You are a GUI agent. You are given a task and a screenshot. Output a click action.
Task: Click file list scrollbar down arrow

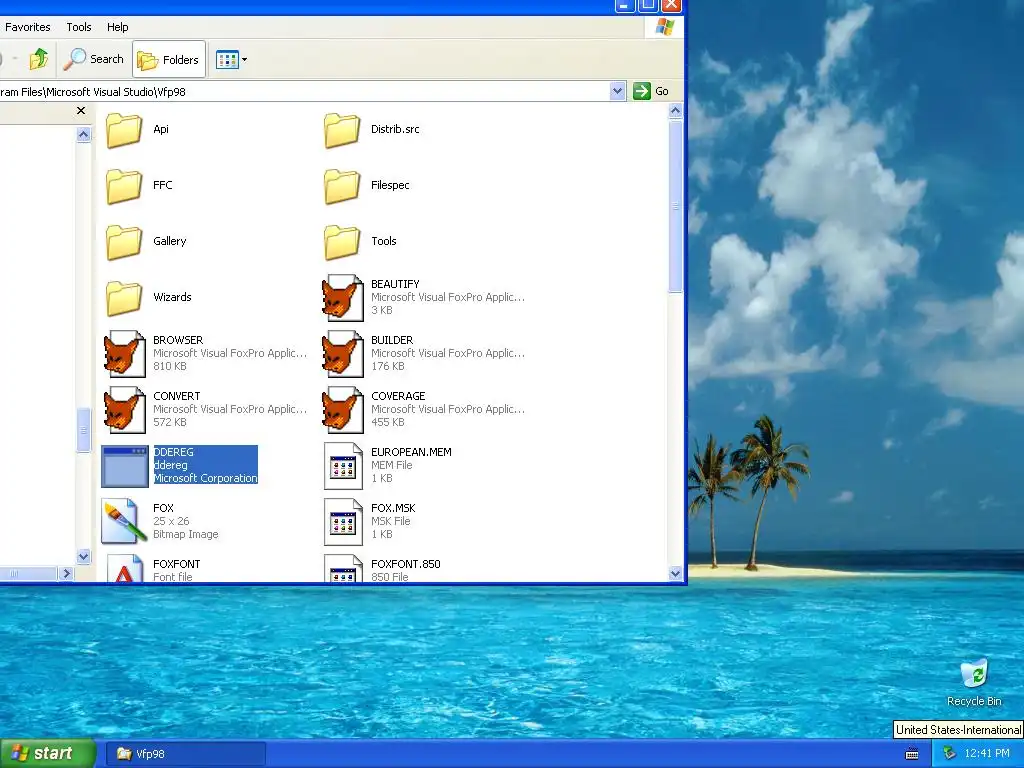(675, 573)
